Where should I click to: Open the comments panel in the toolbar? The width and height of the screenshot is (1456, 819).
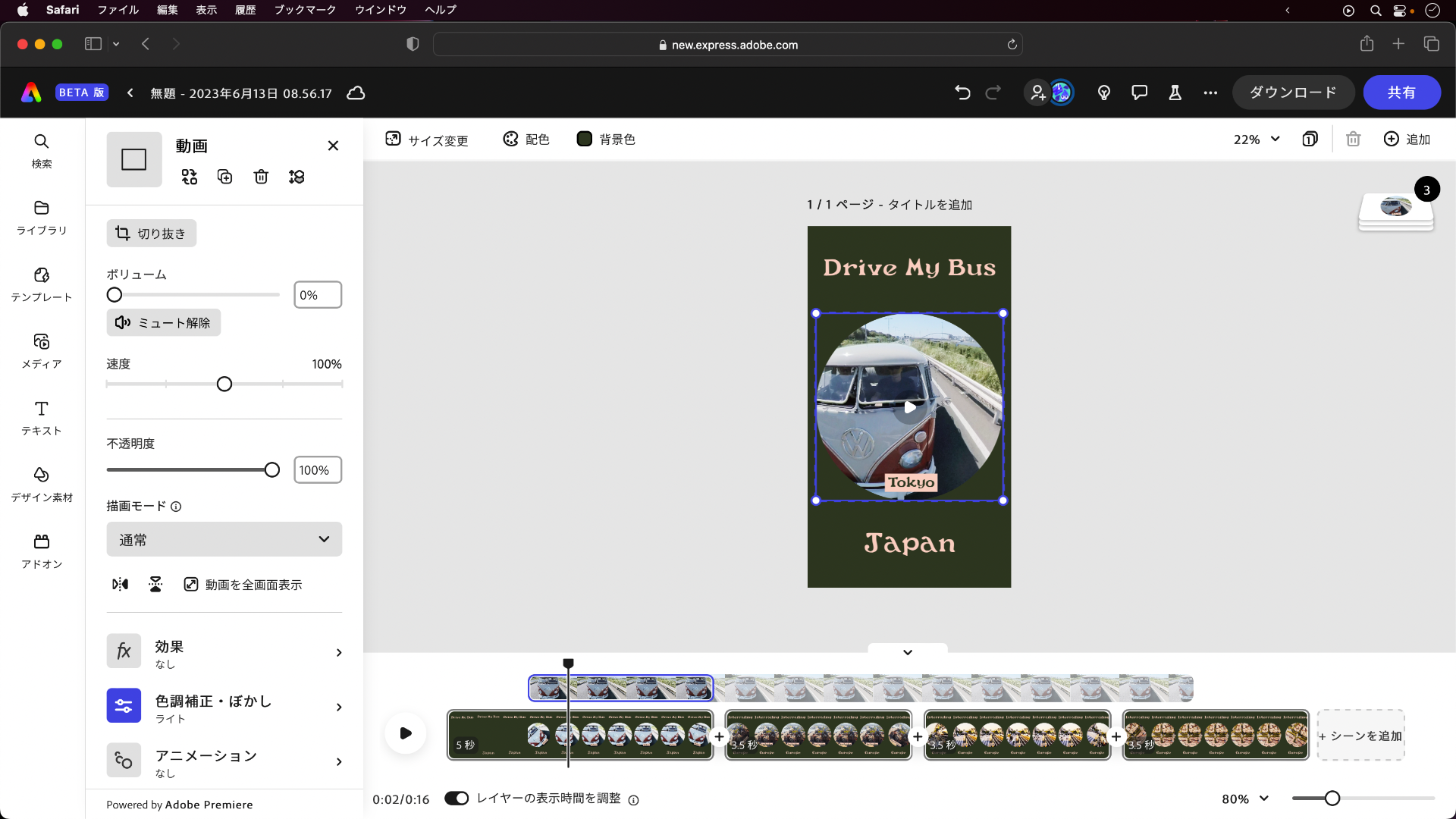[1139, 93]
